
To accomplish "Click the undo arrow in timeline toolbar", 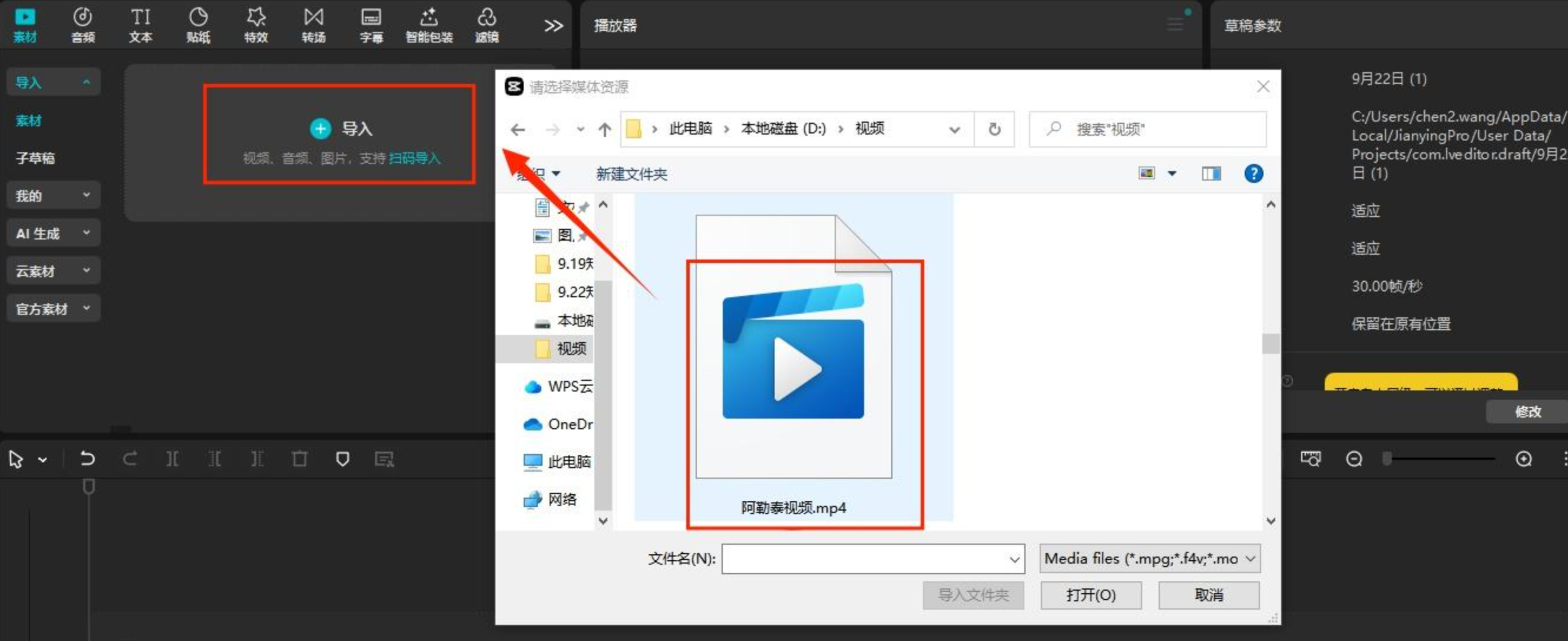I will click(x=88, y=458).
